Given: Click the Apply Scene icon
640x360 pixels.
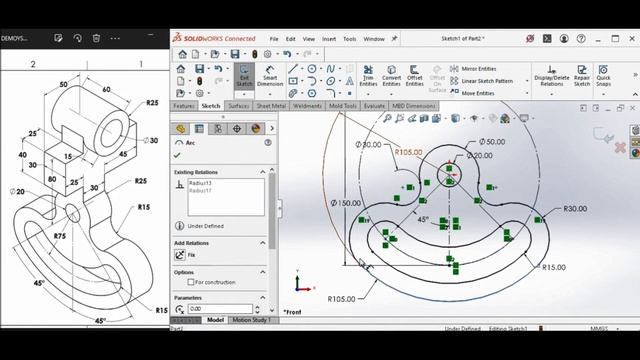Looking at the screenshot, I should click(505, 118).
